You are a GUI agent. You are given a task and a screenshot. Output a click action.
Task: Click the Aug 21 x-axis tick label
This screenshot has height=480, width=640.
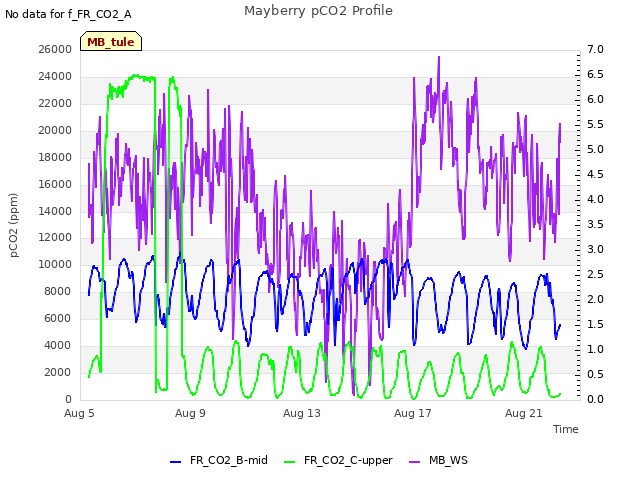[524, 413]
